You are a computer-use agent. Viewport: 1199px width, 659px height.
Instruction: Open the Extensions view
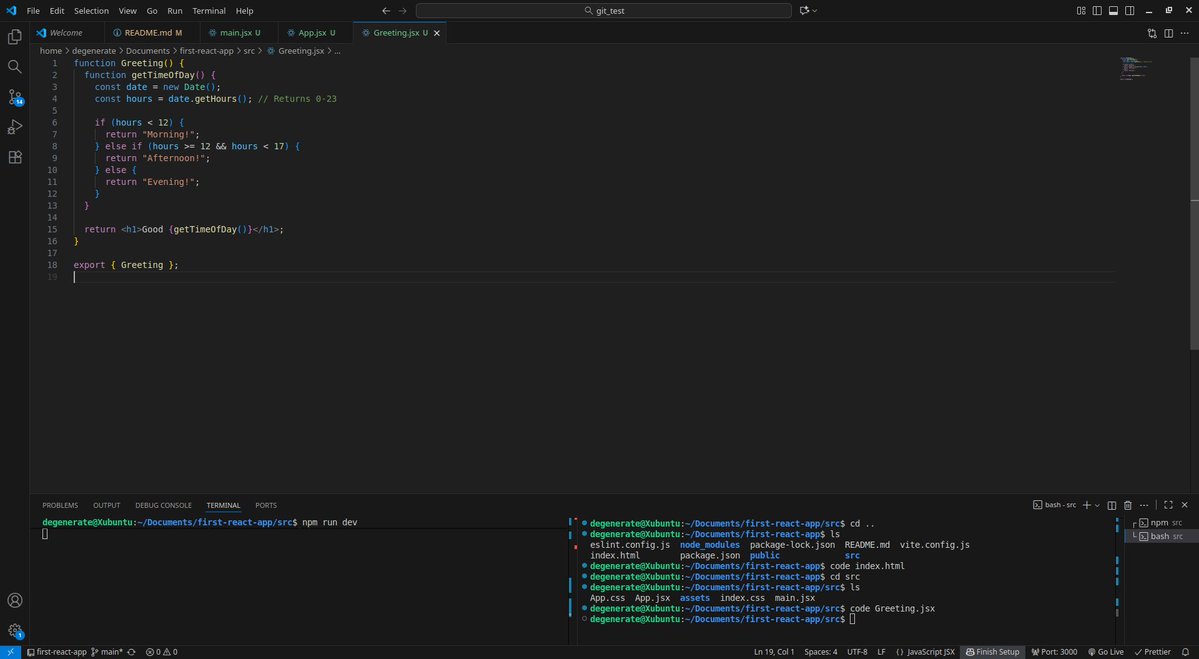click(15, 157)
